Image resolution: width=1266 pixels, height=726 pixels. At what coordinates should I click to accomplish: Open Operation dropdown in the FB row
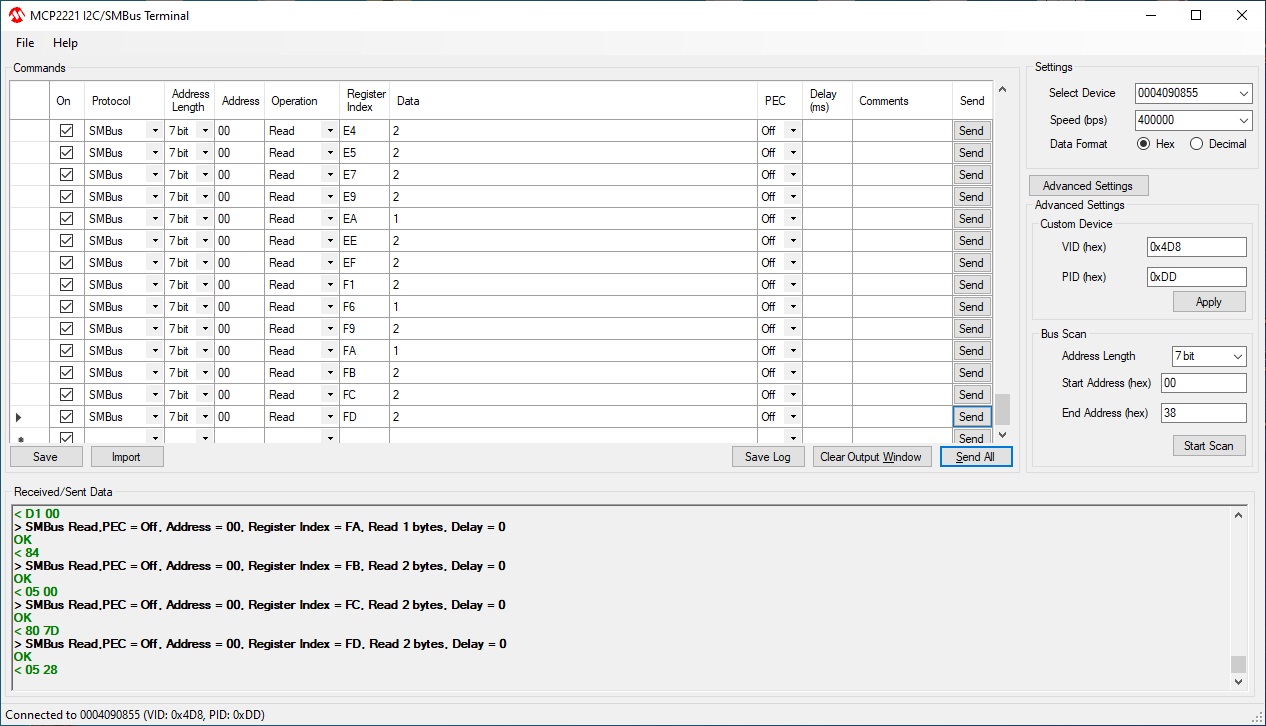[x=329, y=373]
